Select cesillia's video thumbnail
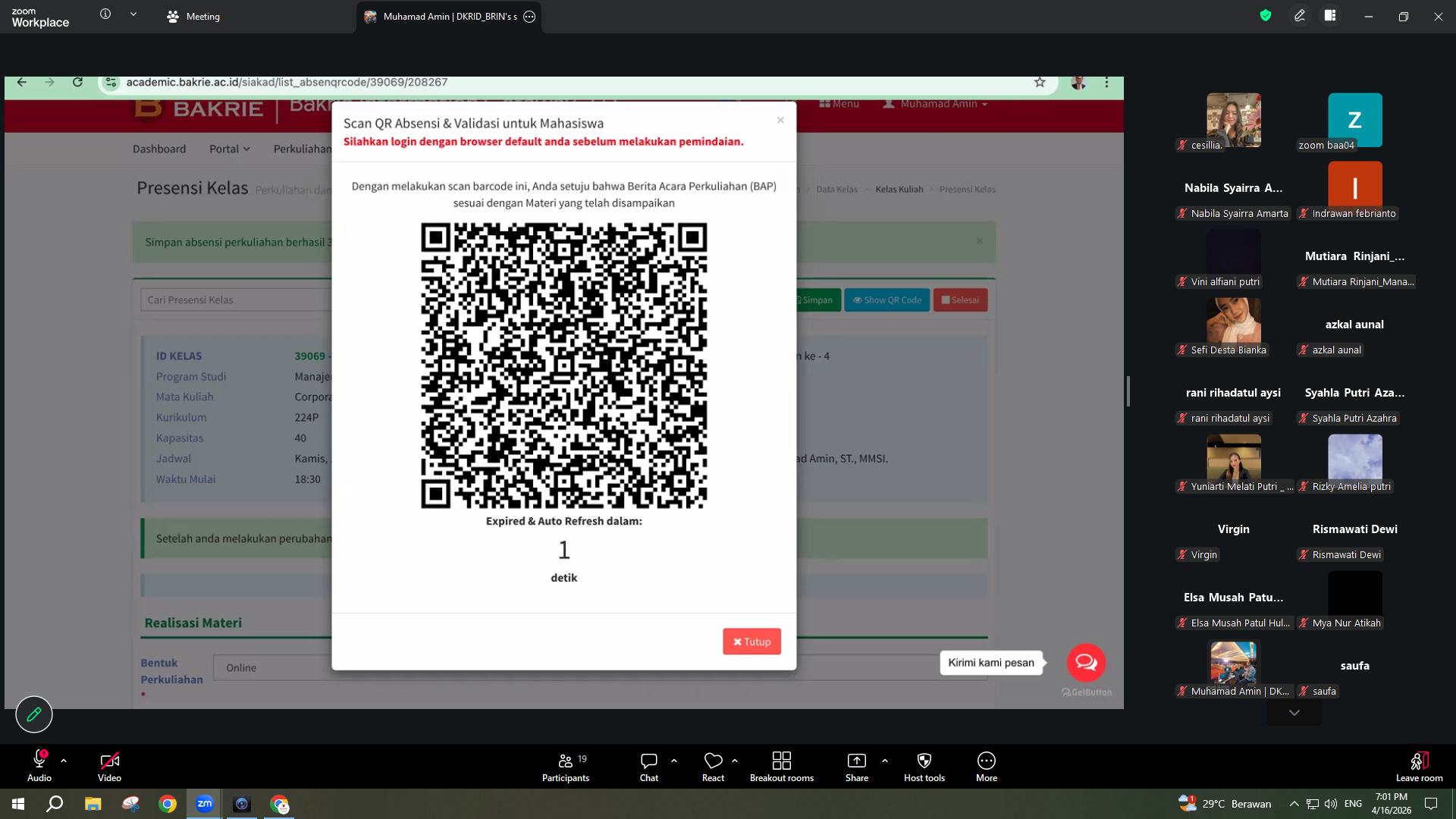Viewport: 1456px width, 819px height. (1234, 120)
